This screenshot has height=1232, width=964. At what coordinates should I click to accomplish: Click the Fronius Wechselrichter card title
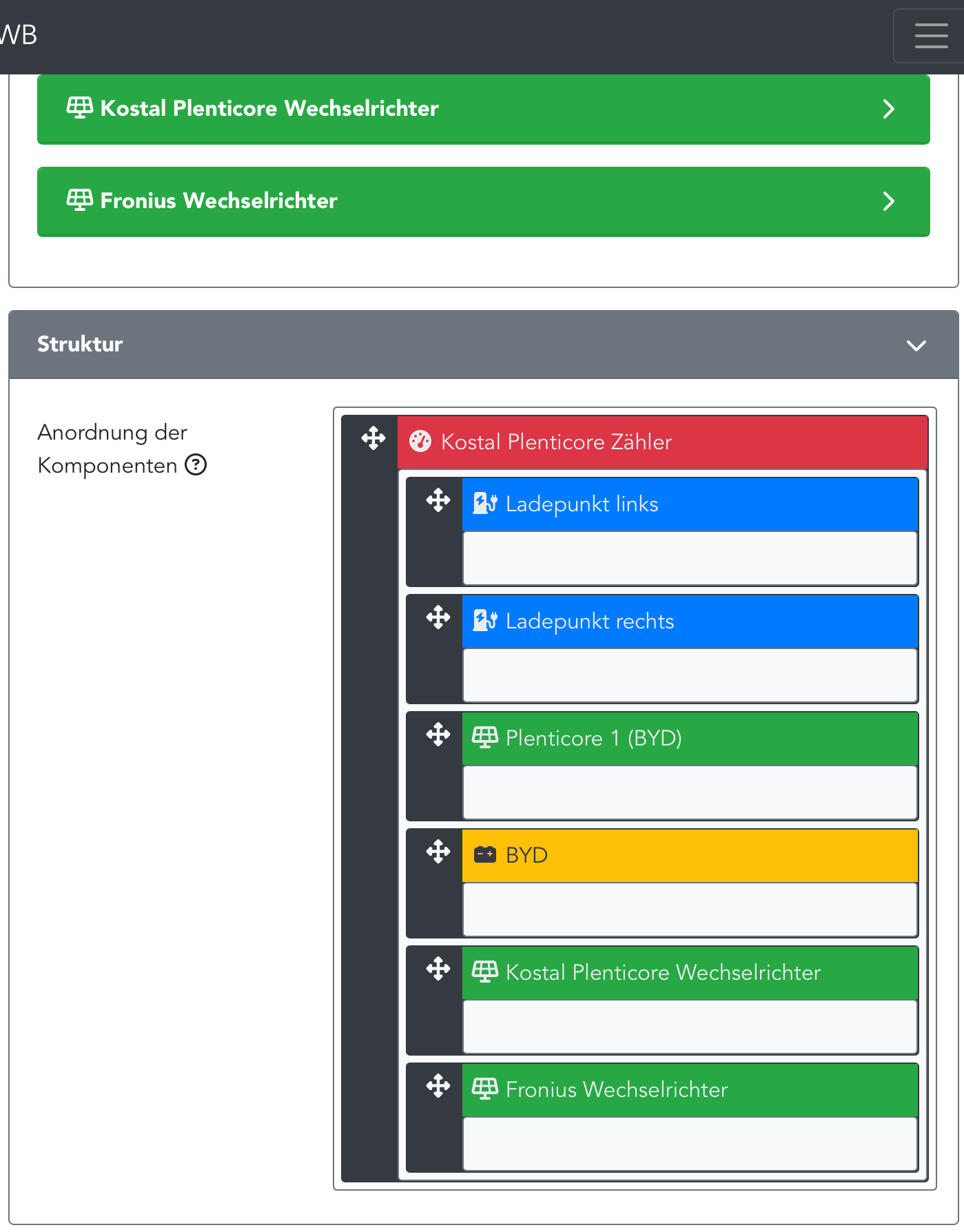[219, 201]
